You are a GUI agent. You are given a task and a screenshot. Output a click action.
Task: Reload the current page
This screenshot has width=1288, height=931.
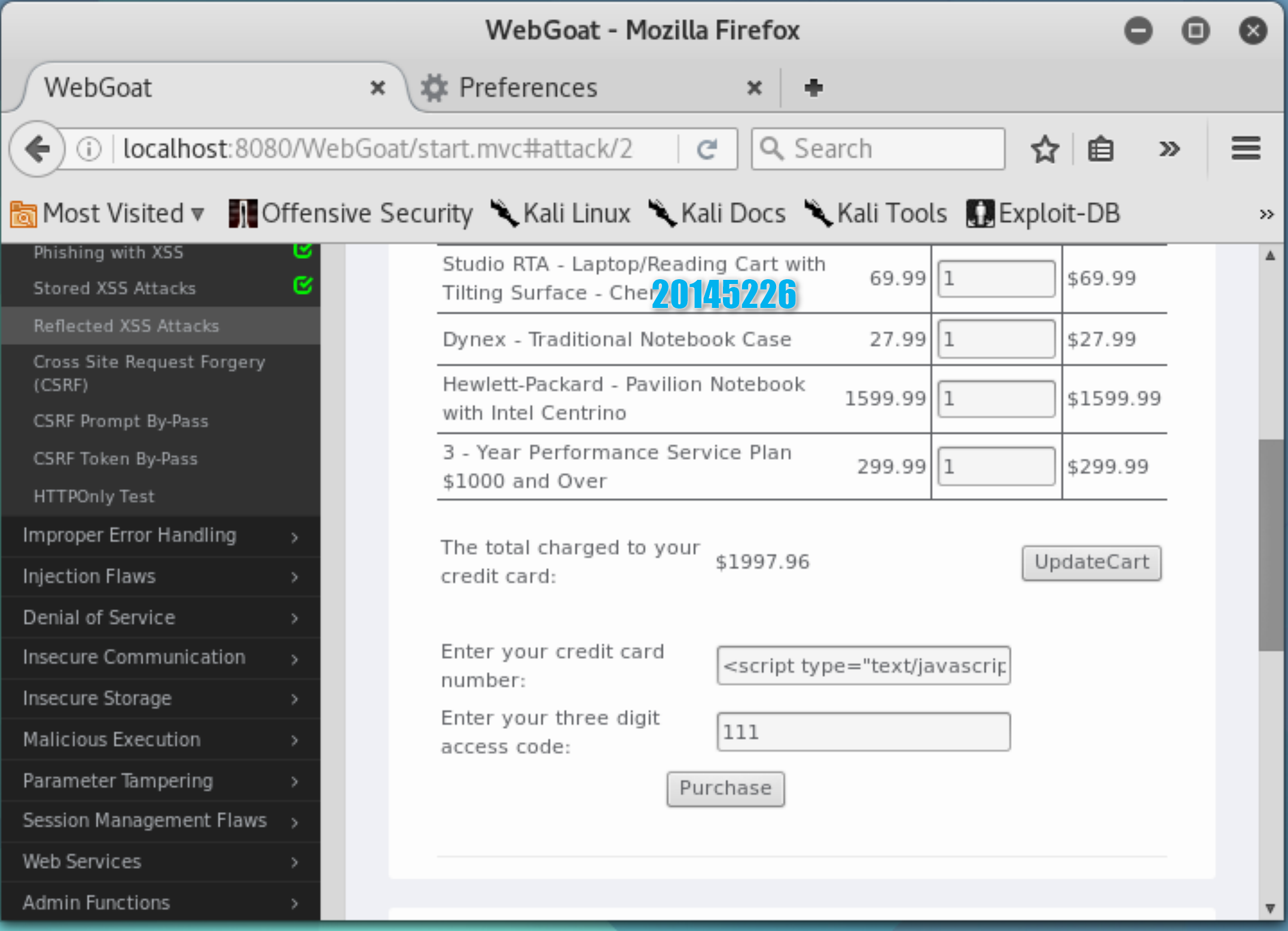[707, 149]
